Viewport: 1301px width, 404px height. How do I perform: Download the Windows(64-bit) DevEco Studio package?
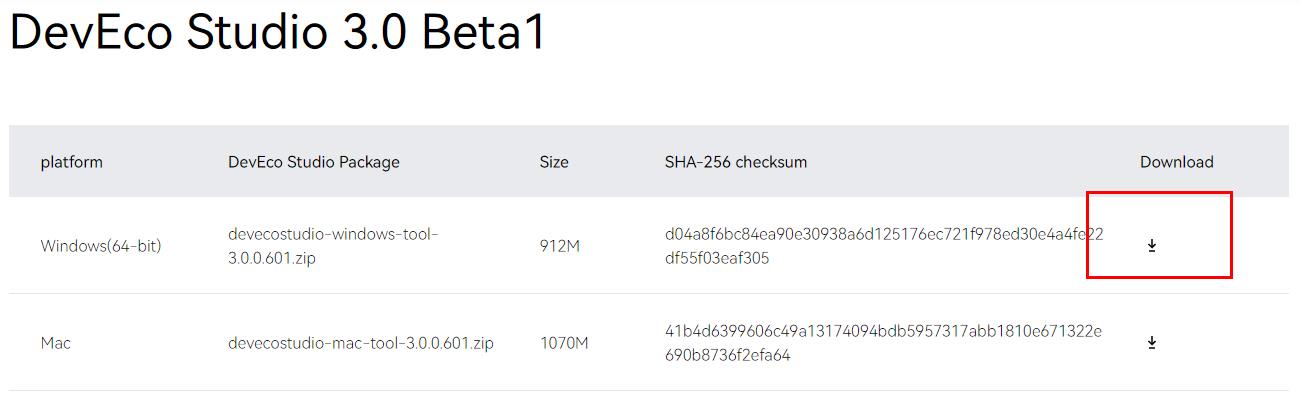coord(1152,245)
